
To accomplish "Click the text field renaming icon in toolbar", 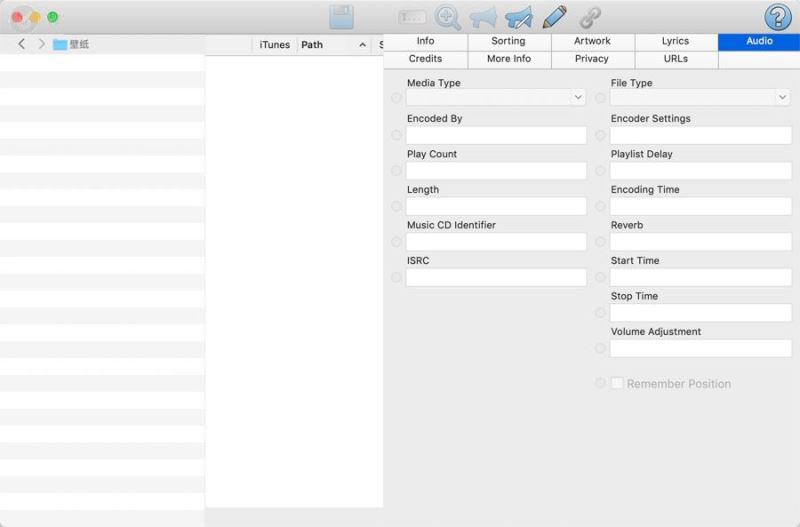I will (412, 17).
